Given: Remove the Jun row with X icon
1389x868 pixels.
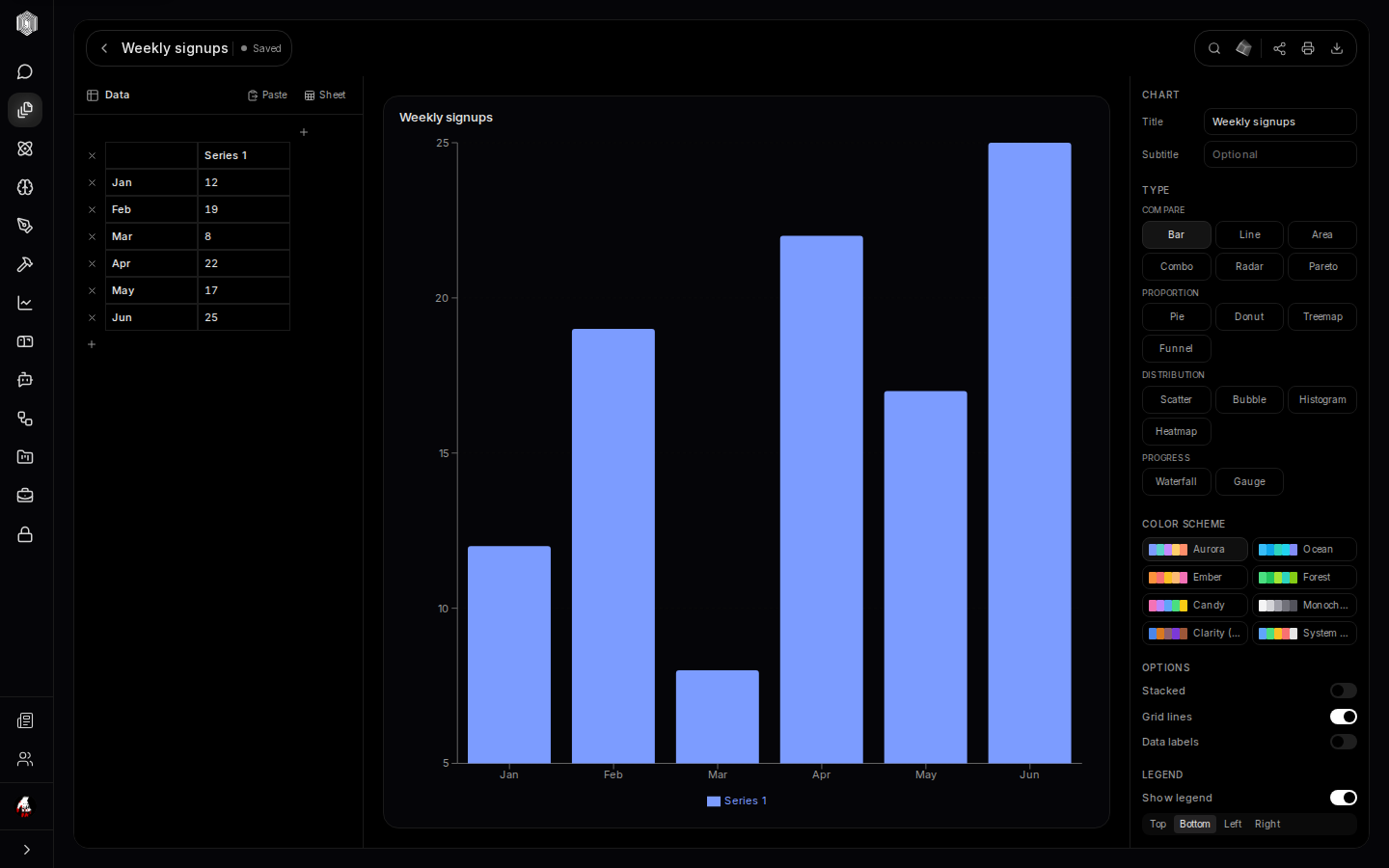Looking at the screenshot, I should [x=92, y=317].
